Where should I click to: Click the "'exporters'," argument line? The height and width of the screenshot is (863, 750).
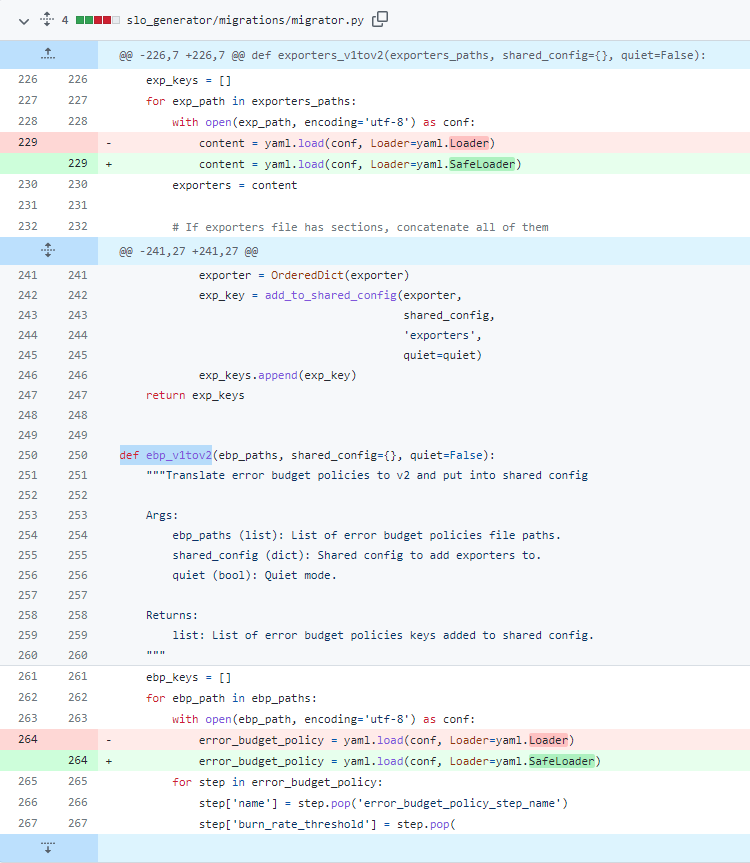point(442,335)
